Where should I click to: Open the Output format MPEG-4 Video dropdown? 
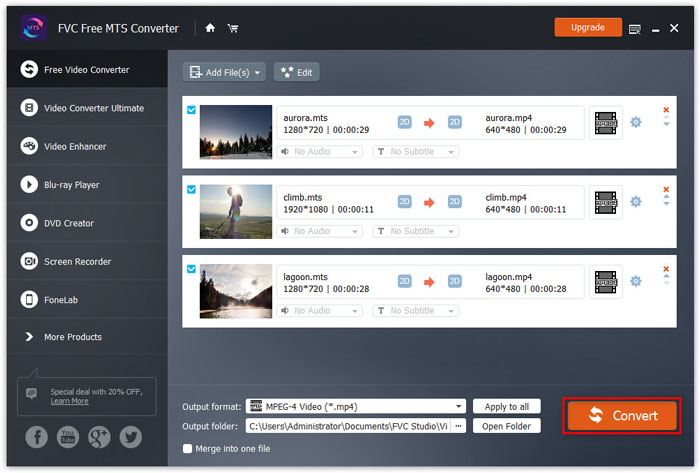pyautogui.click(x=356, y=407)
